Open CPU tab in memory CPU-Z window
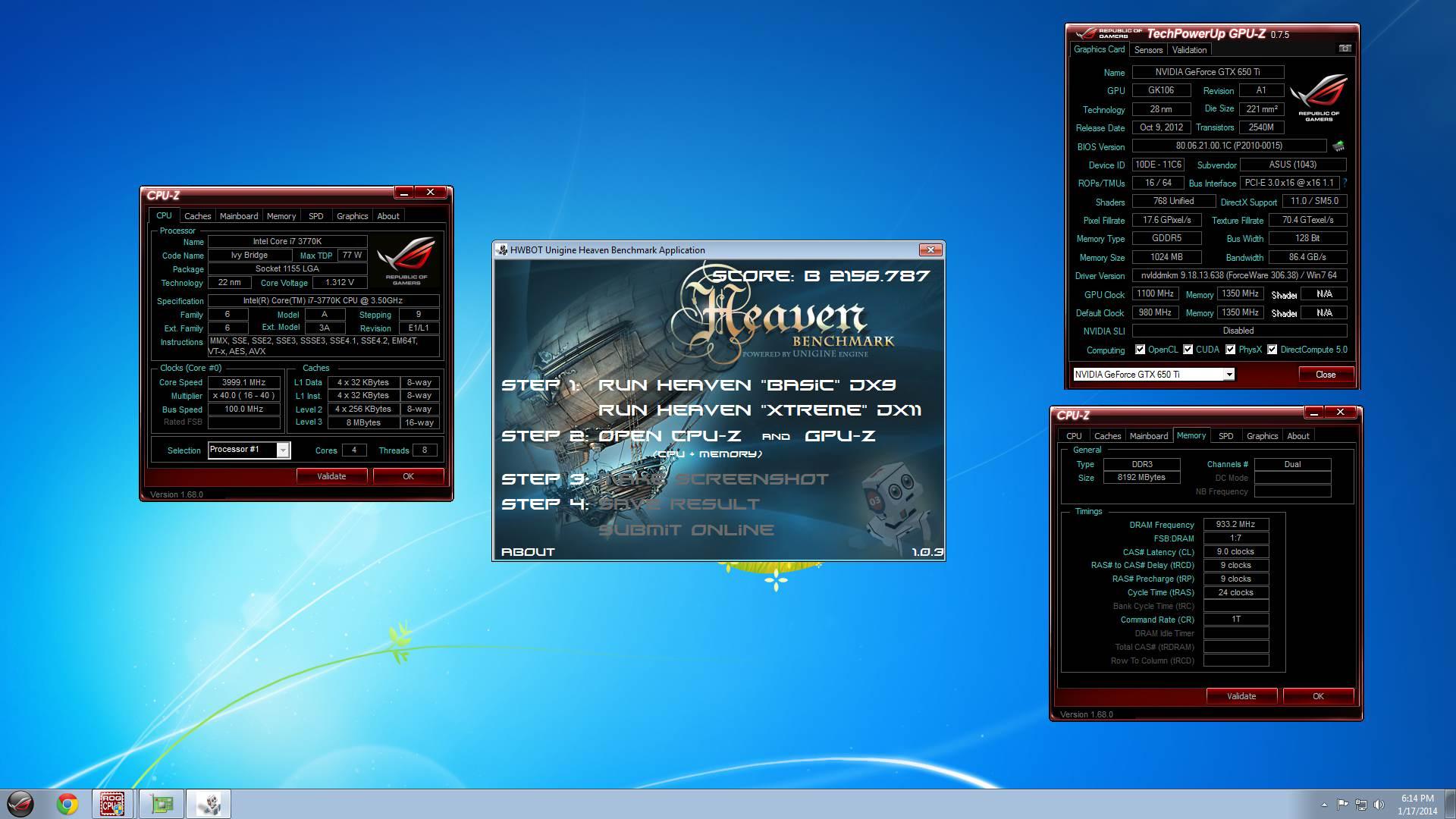1456x819 pixels. (1074, 436)
